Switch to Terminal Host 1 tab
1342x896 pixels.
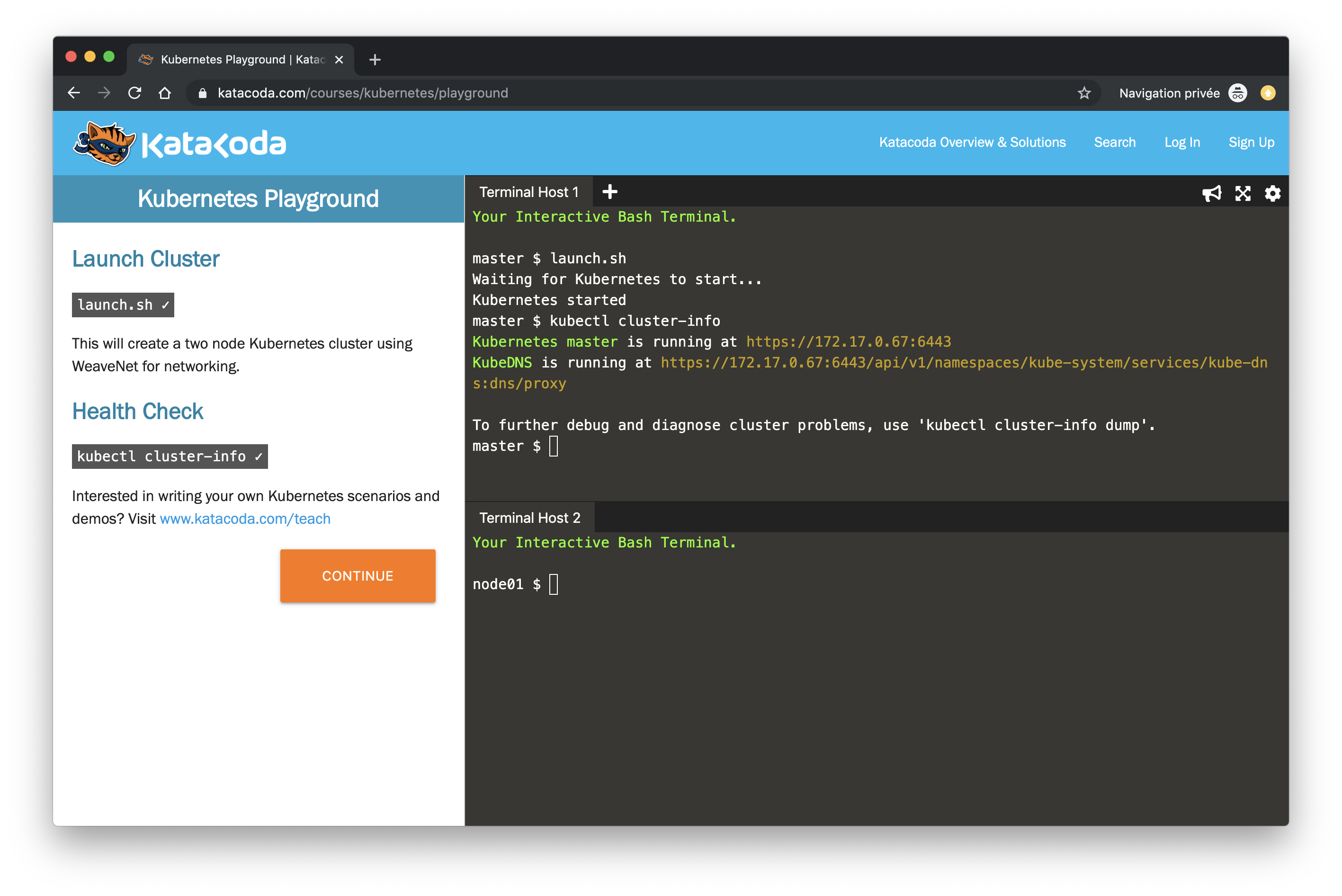(528, 193)
